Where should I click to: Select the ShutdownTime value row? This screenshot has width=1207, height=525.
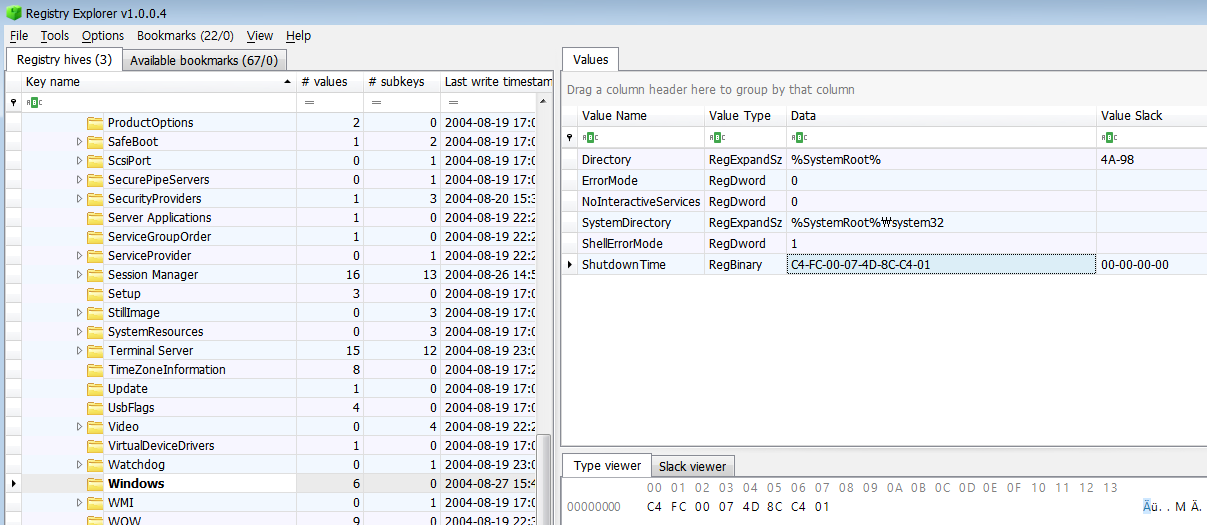coord(884,265)
